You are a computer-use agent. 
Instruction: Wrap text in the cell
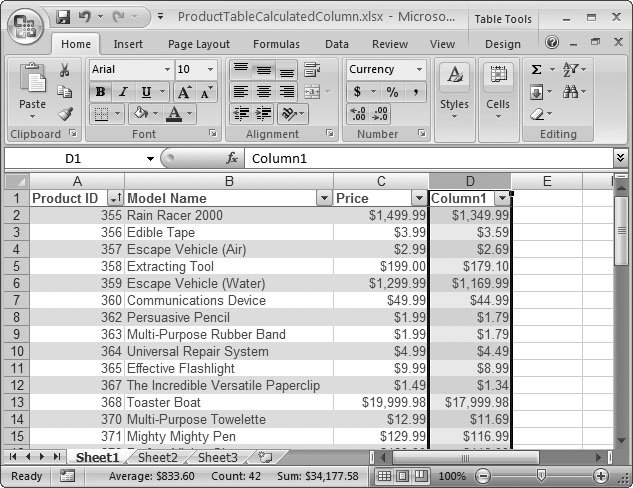coord(312,69)
